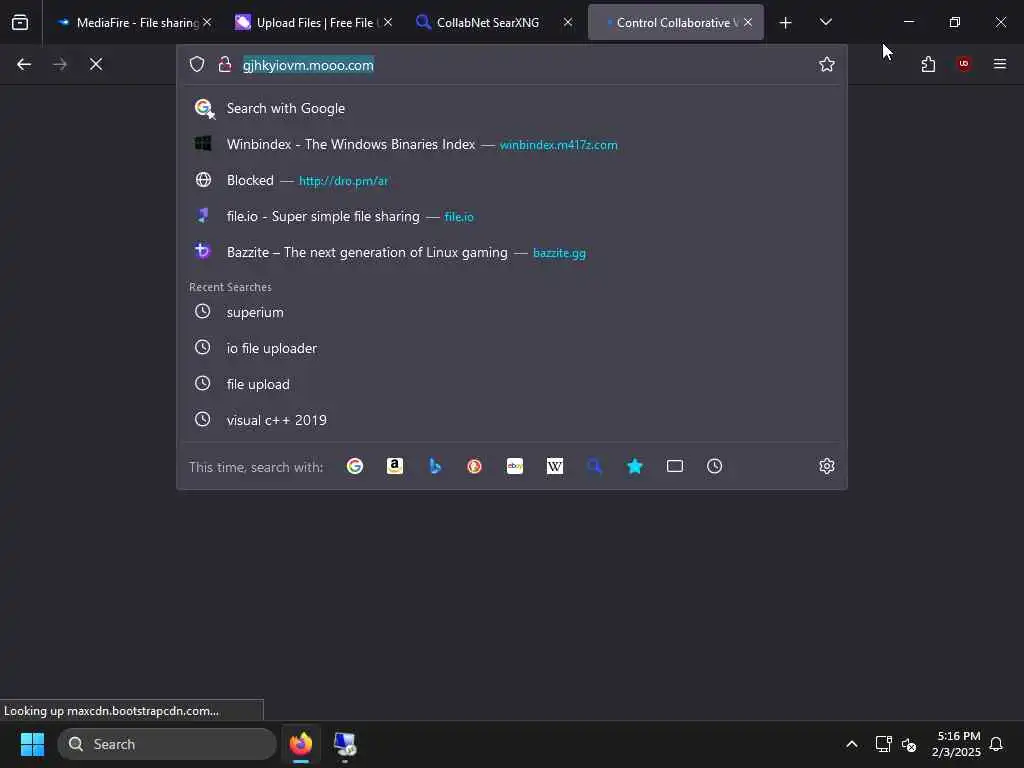Select the Control Collaborative tab

[x=675, y=22]
